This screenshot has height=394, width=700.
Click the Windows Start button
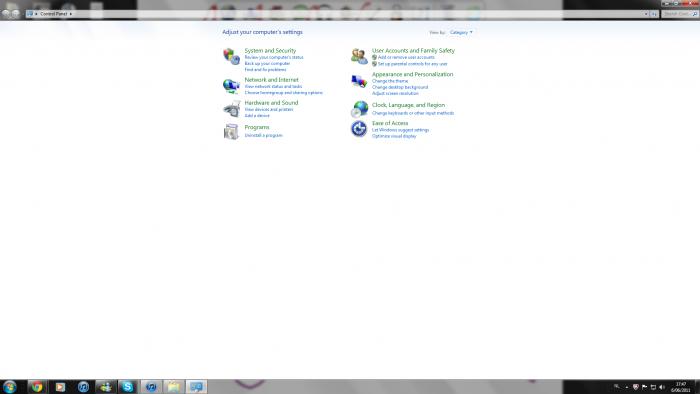(10, 386)
